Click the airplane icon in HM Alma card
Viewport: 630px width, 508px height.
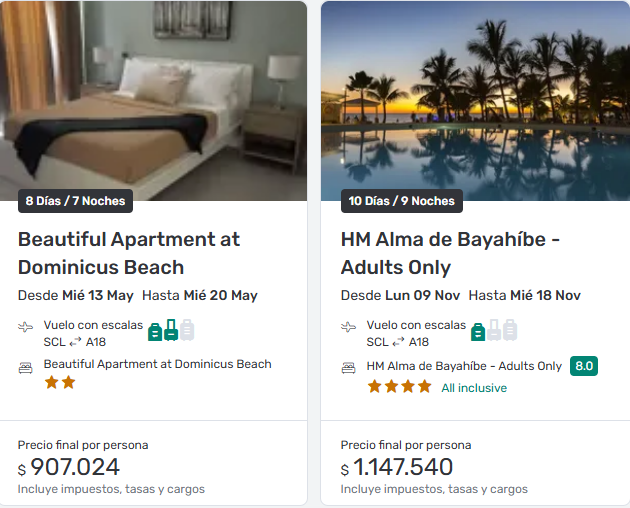pyautogui.click(x=349, y=327)
